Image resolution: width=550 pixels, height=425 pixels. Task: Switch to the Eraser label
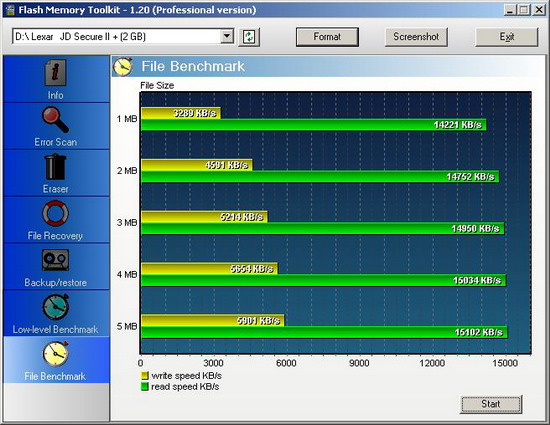[55, 189]
